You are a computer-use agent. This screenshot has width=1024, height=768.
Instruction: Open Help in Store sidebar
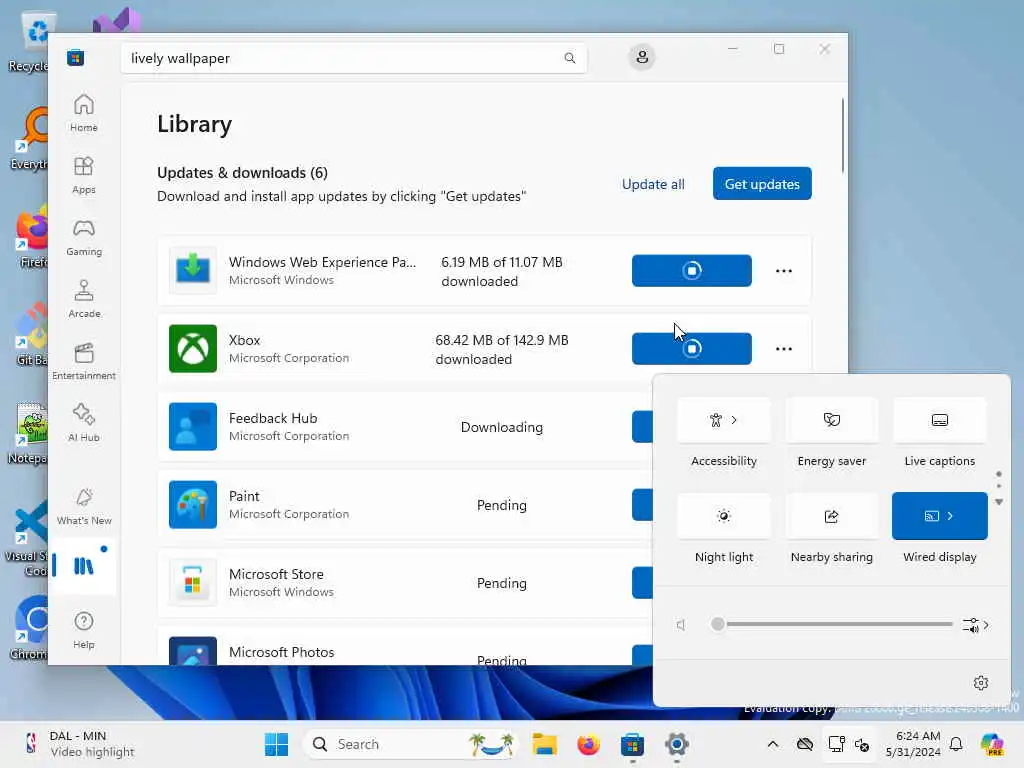(x=84, y=630)
